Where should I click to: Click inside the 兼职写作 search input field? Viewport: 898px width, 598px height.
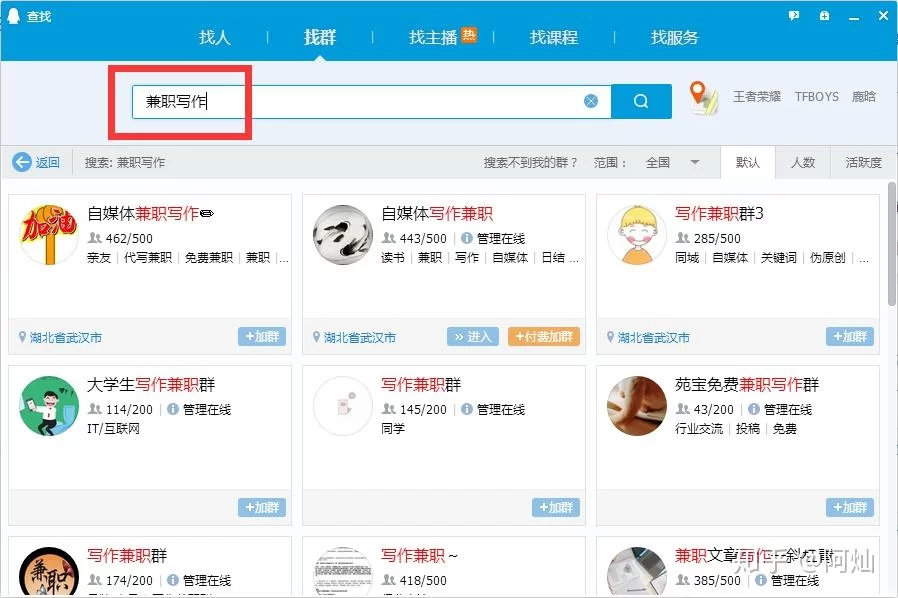coord(300,100)
